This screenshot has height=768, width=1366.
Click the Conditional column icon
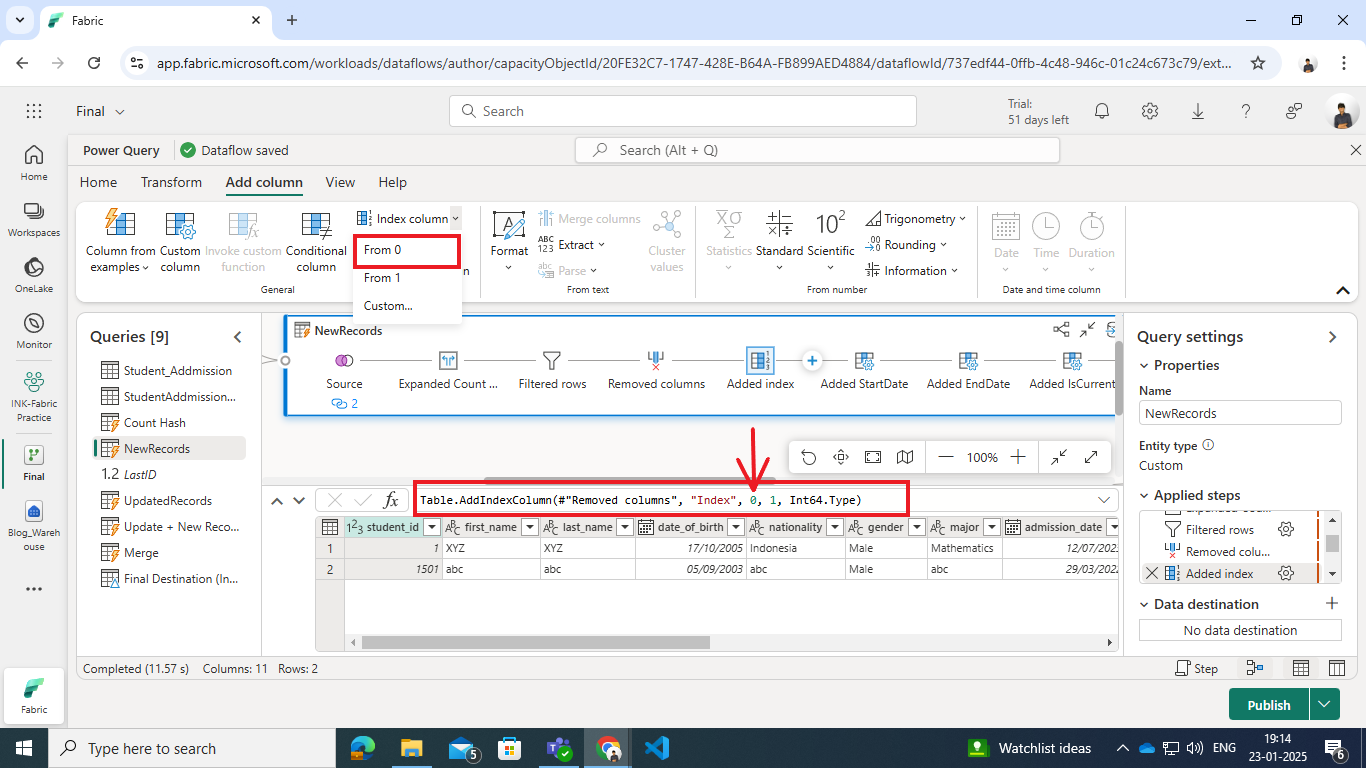coord(316,224)
